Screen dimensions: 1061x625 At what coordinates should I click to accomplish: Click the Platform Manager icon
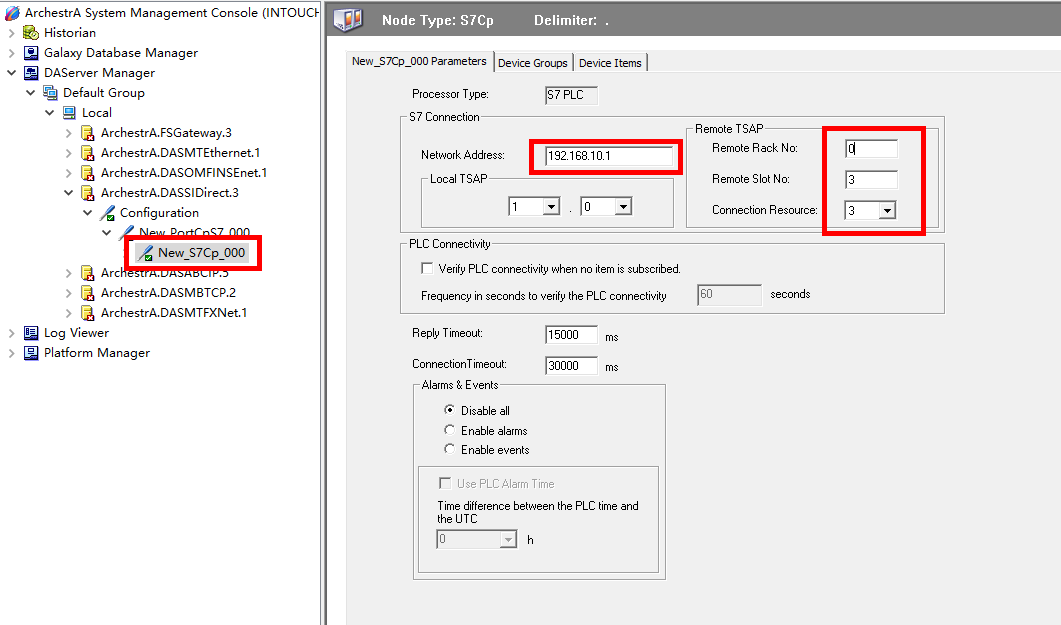tap(30, 352)
